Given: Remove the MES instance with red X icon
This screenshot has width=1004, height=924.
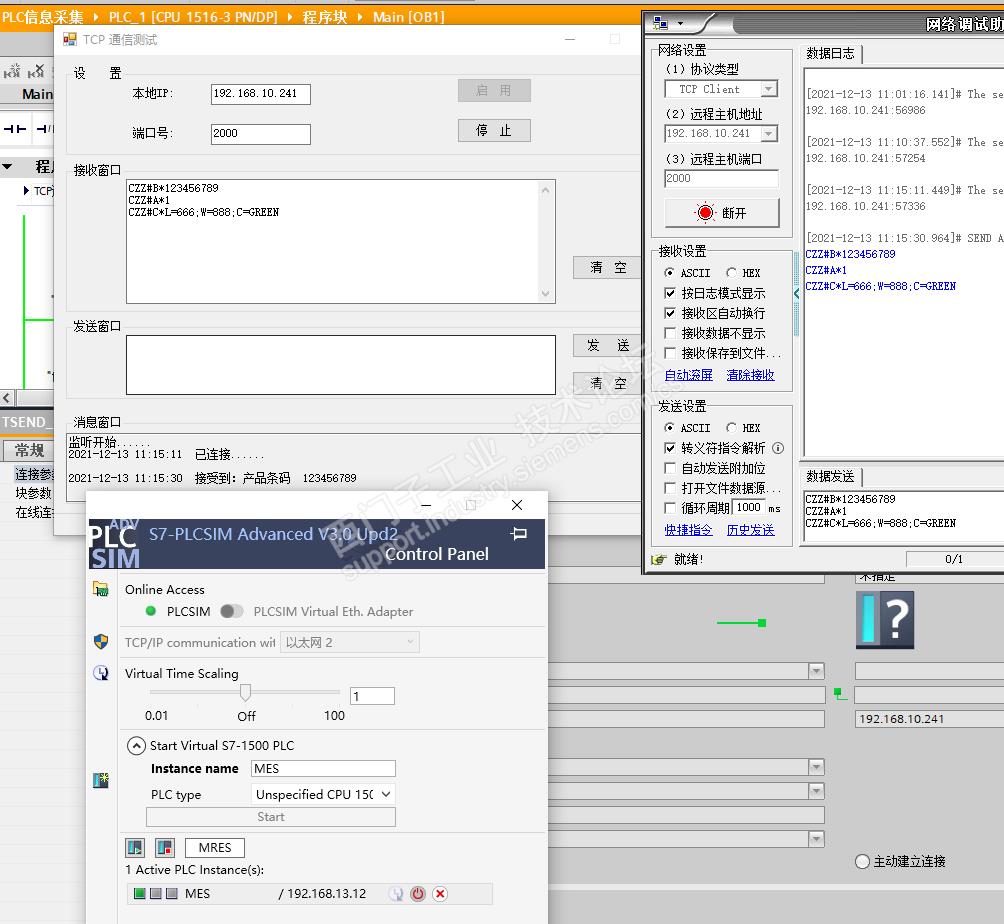Looking at the screenshot, I should tap(440, 894).
